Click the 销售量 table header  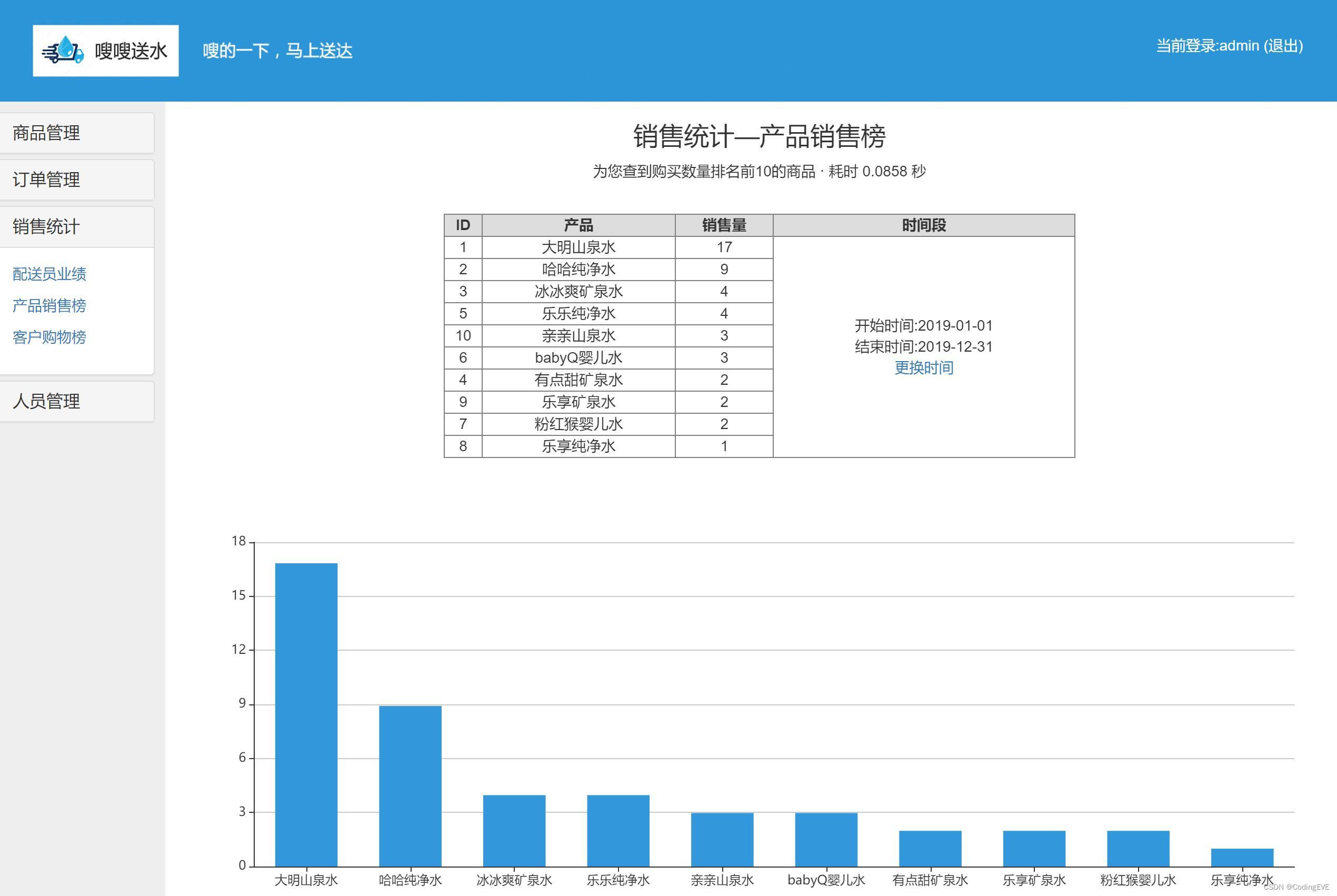pos(724,225)
